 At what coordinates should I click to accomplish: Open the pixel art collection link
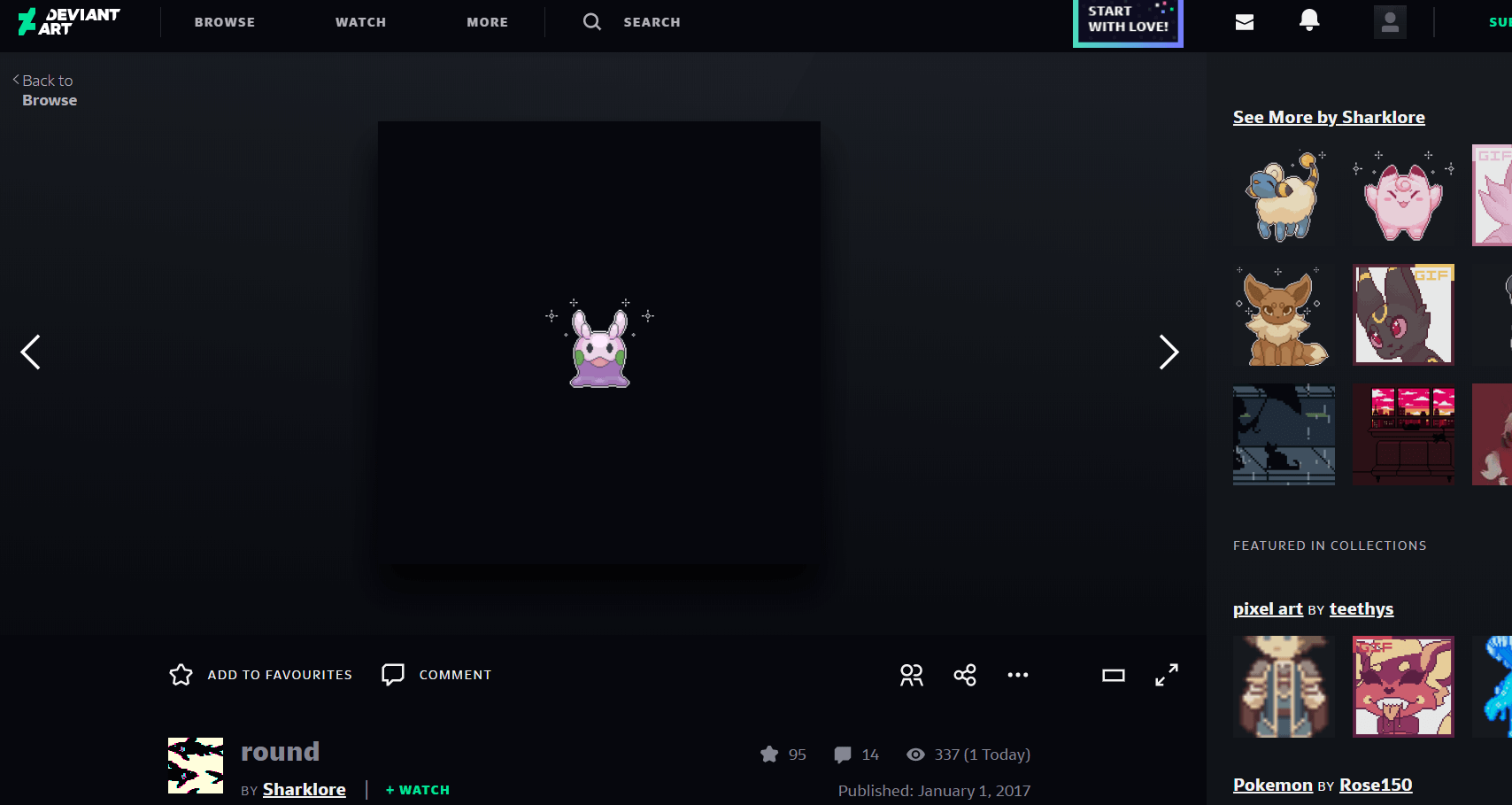coord(1268,608)
